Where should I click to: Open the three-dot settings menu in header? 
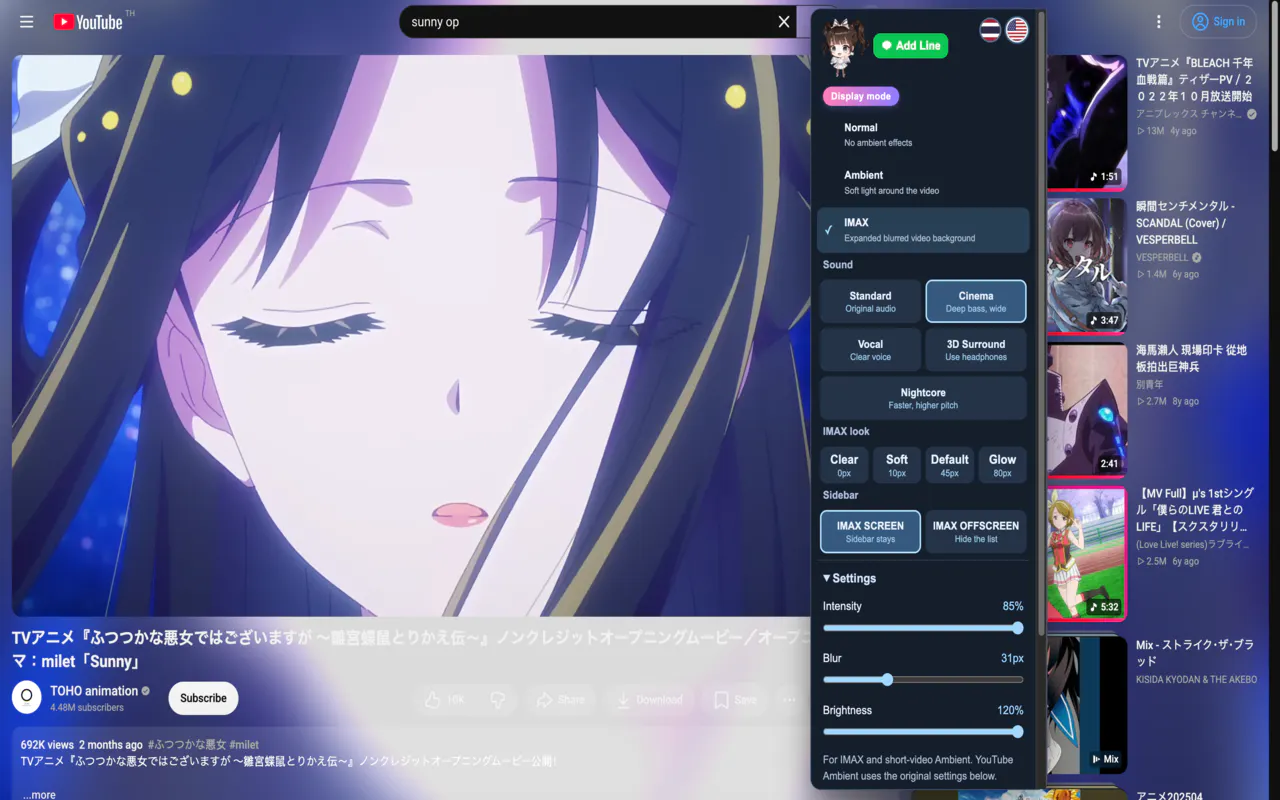(x=1159, y=22)
